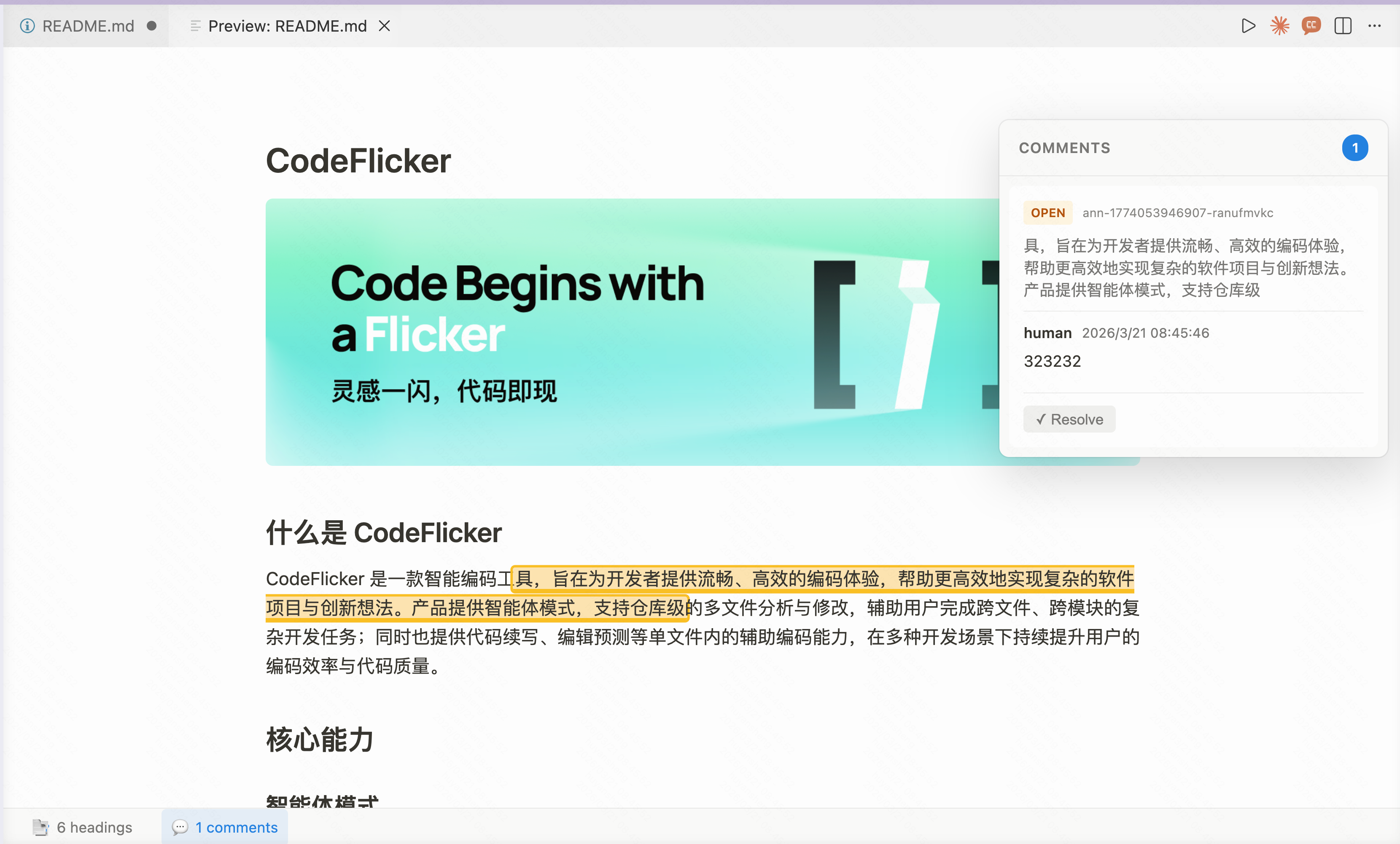Open the orange starburst Claude icon
1400x844 pixels.
tap(1279, 26)
